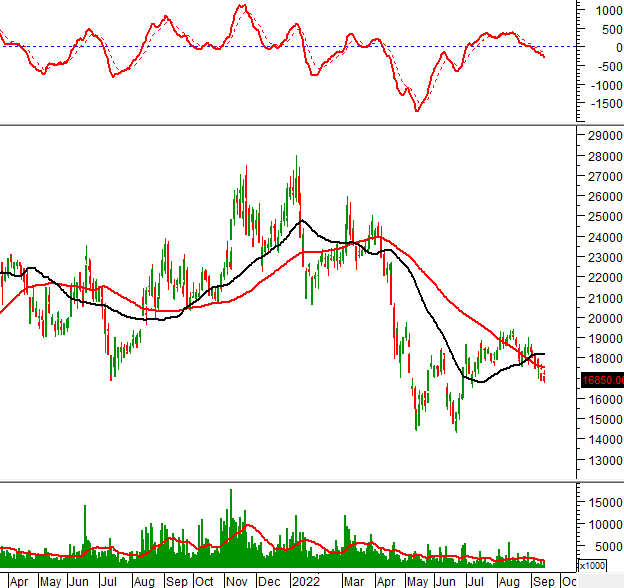The height and width of the screenshot is (588, 624).
Task: Select the 2022 marker on time axis
Action: [303, 580]
